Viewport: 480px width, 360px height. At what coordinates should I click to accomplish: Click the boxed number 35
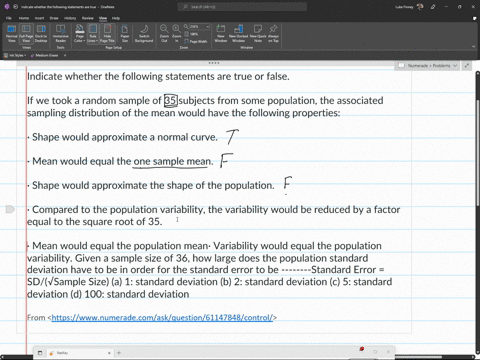click(171, 101)
